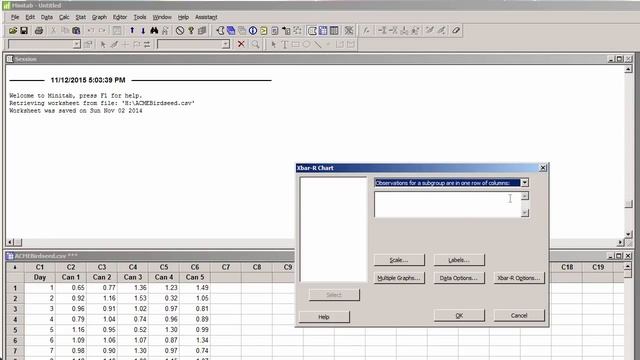Image resolution: width=640 pixels, height=360 pixels.
Task: Open the File menu
Action: click(x=15, y=17)
